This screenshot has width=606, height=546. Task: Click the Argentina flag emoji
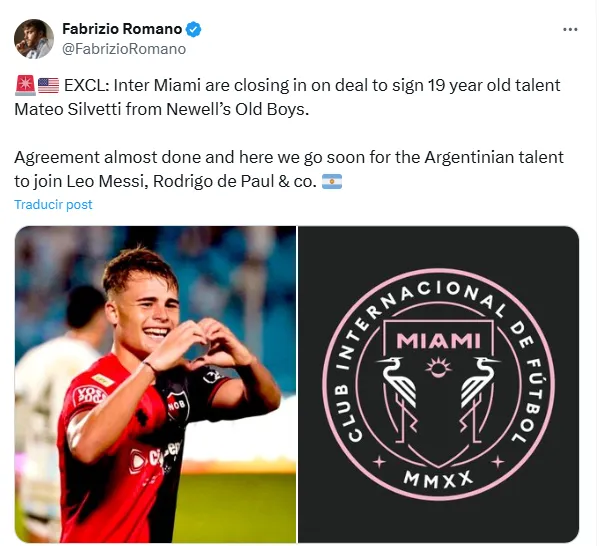332,182
